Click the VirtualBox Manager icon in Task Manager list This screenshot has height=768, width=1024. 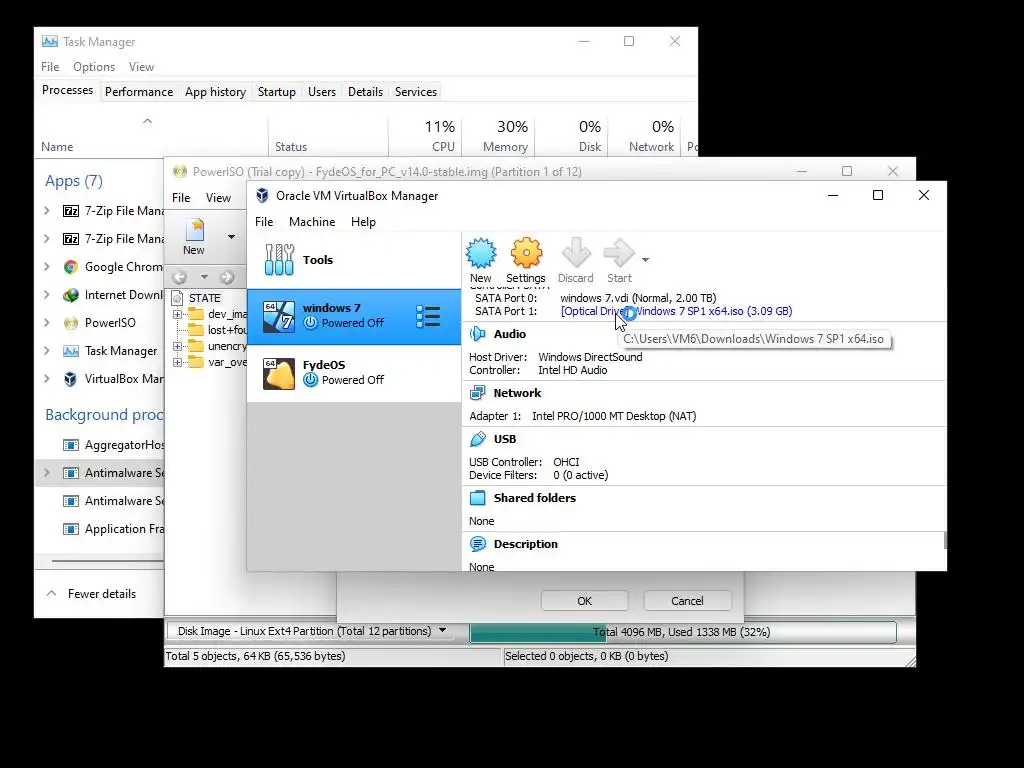pos(71,379)
